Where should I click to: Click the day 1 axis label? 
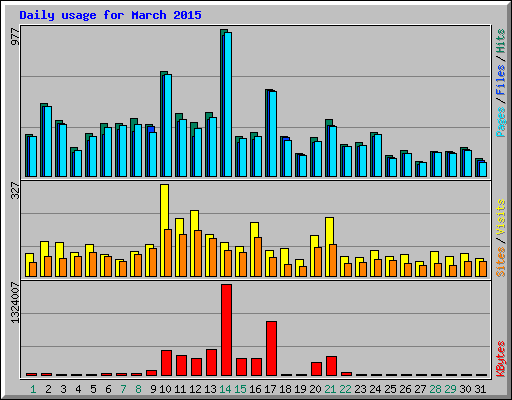point(33,389)
